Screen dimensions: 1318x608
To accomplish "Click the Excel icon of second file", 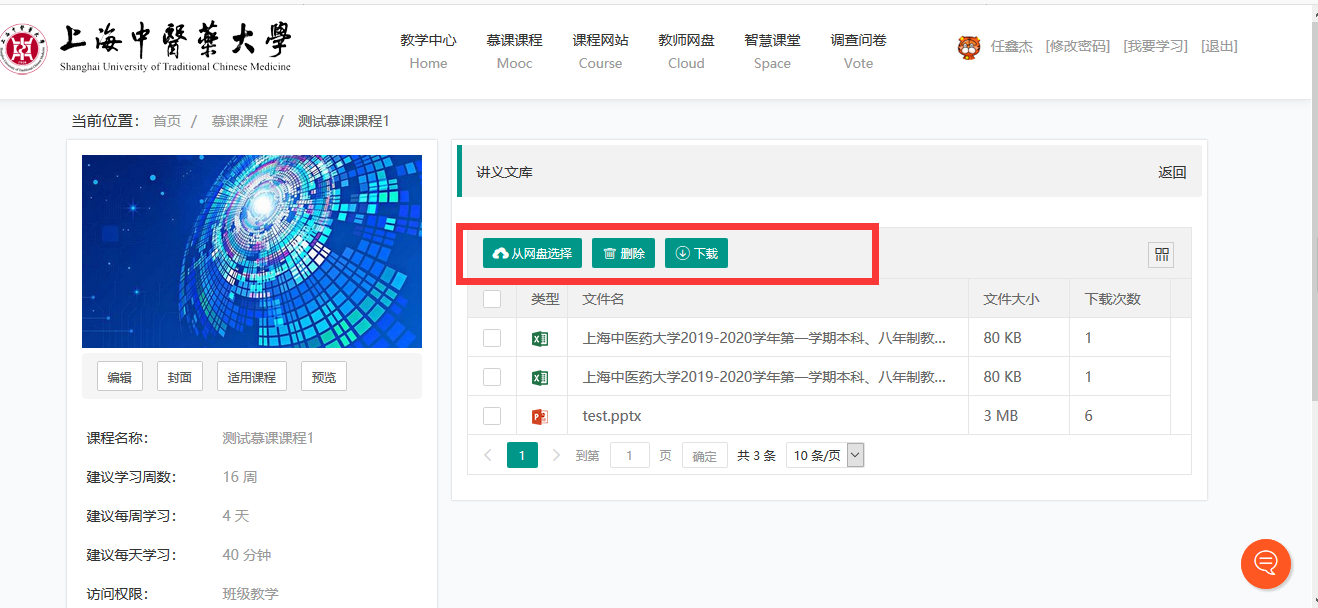I will click(x=540, y=377).
